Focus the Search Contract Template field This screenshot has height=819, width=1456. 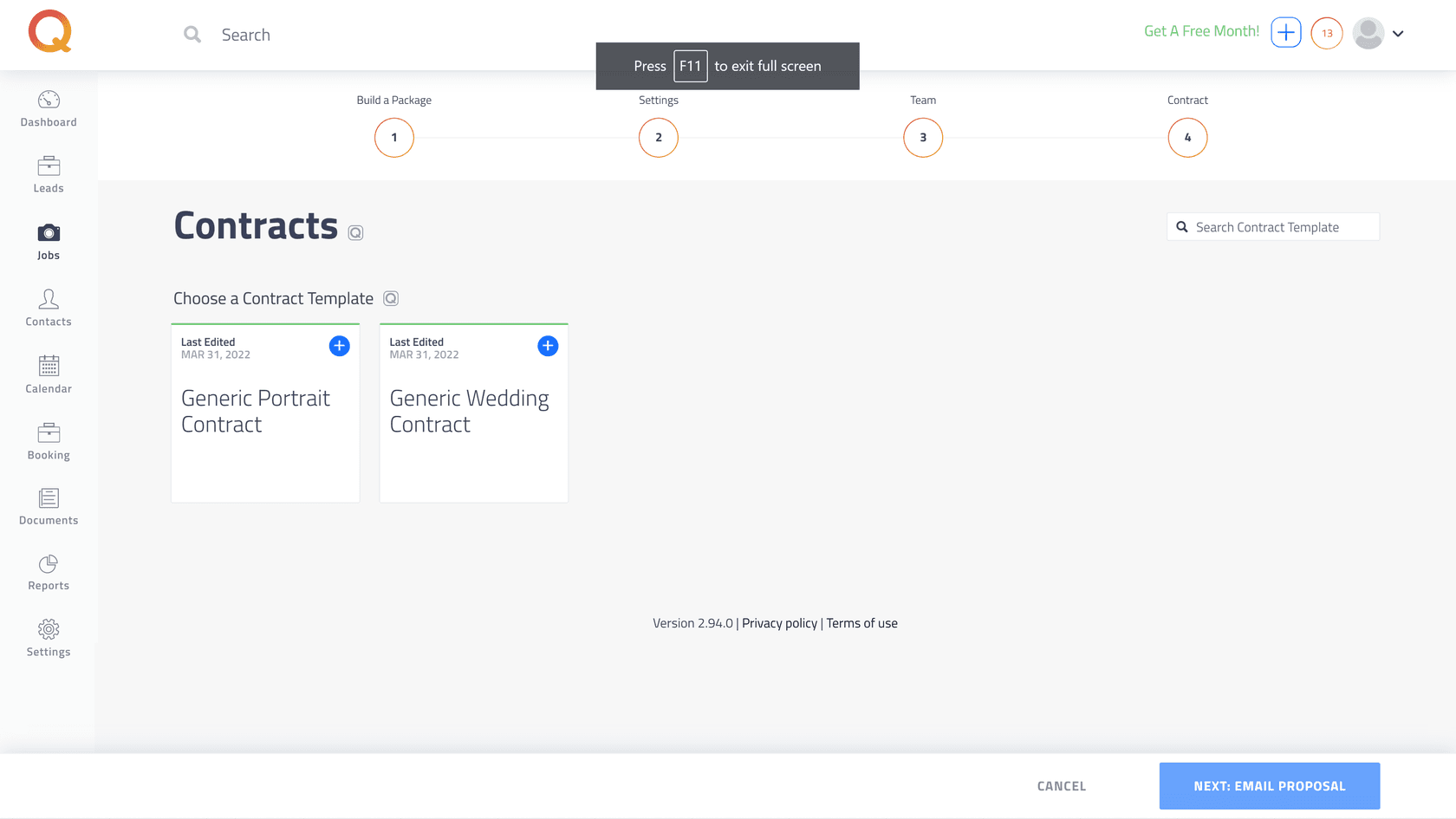point(1273,227)
